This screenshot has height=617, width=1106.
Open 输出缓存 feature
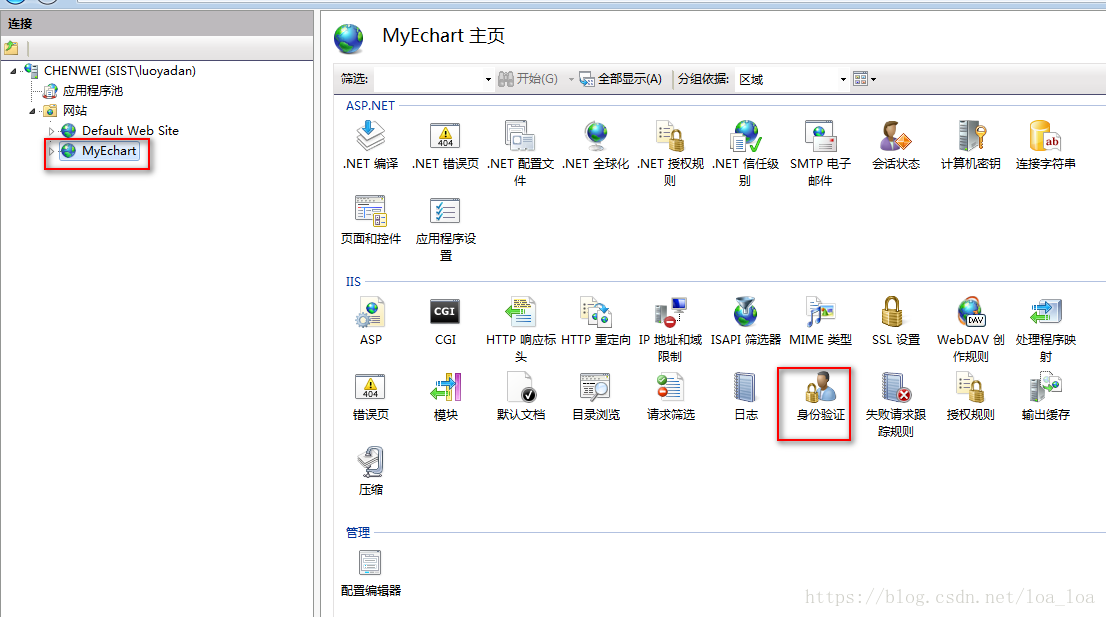pyautogui.click(x=1045, y=397)
